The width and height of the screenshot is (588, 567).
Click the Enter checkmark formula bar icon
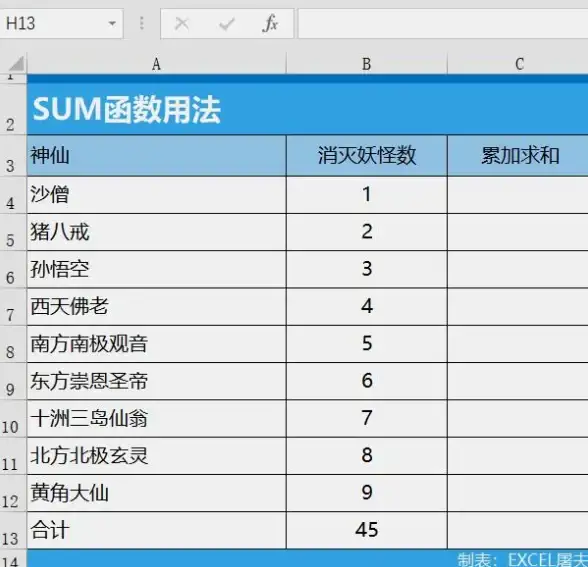click(226, 24)
